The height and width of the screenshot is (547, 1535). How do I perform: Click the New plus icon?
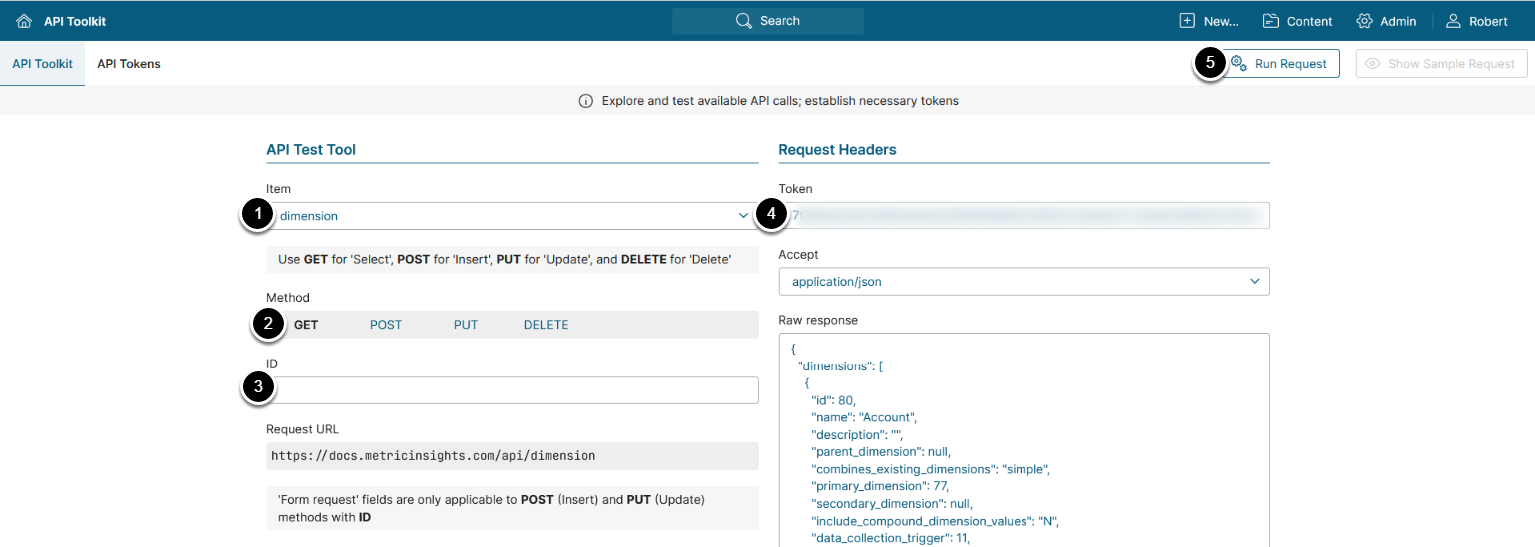1187,21
